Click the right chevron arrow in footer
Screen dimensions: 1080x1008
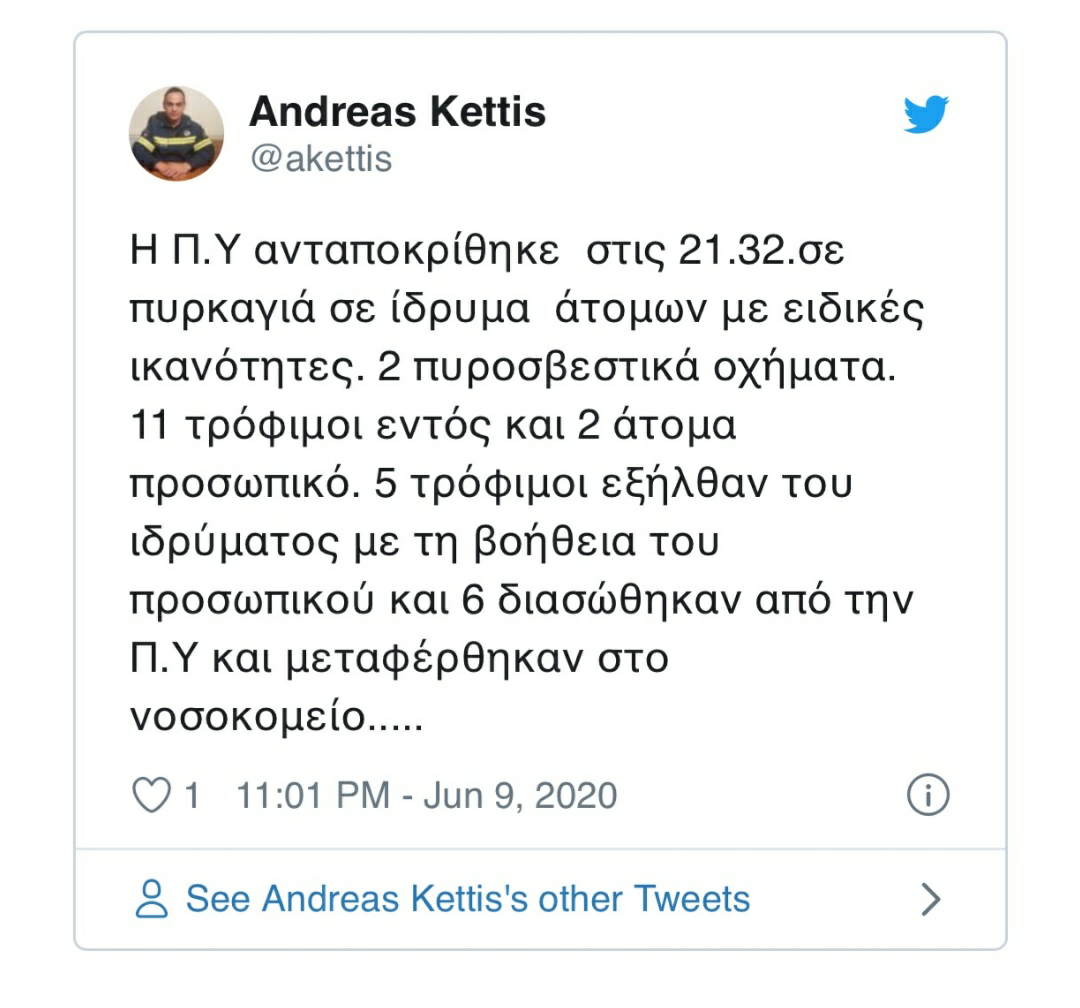click(x=930, y=899)
